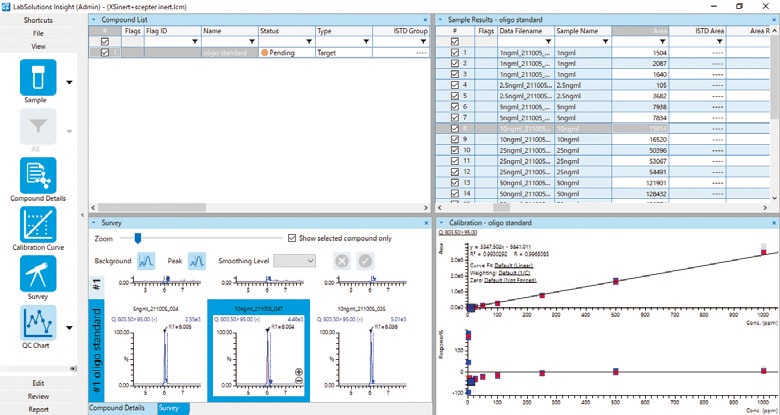Open Compound Details from sidebar

(x=38, y=175)
